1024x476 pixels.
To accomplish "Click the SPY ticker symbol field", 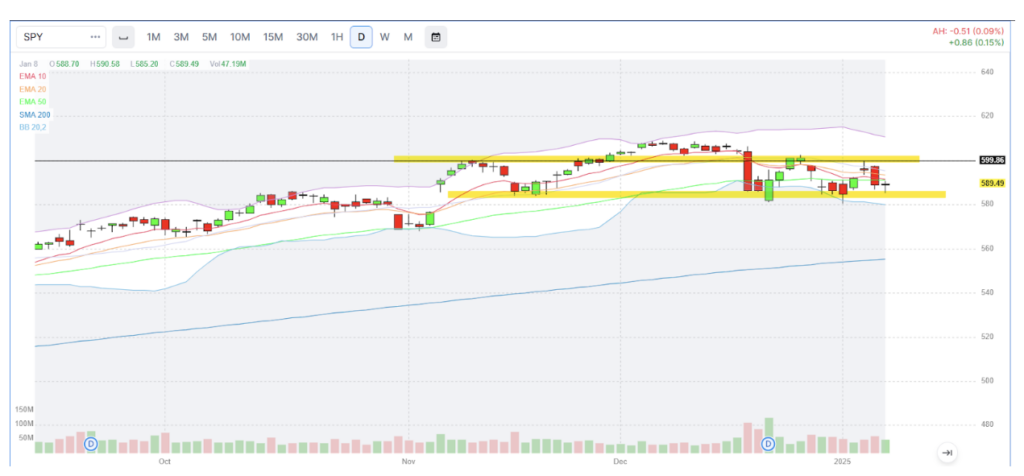I will click(61, 37).
